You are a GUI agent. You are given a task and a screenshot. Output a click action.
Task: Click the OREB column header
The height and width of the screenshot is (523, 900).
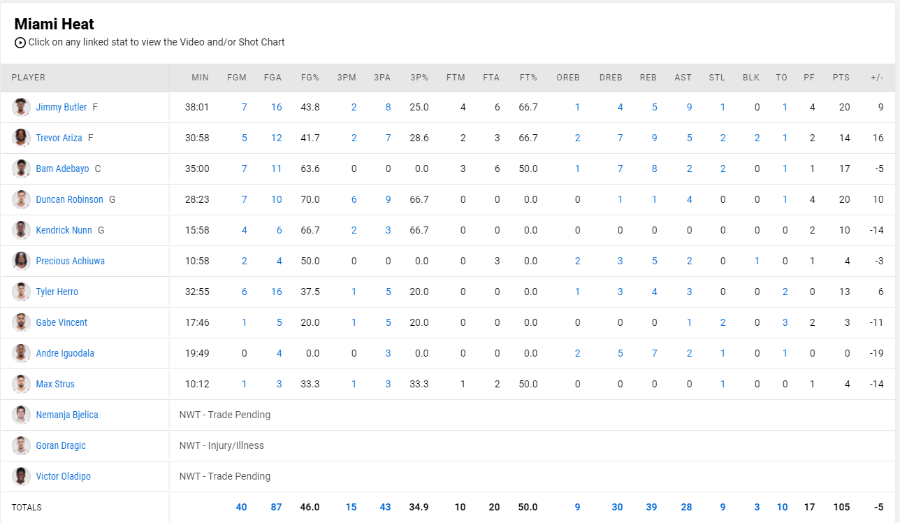(568, 77)
